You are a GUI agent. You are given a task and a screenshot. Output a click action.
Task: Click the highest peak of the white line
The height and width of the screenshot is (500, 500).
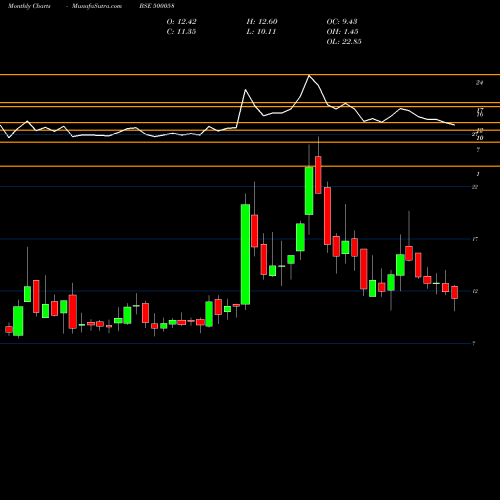pyautogui.click(x=309, y=76)
